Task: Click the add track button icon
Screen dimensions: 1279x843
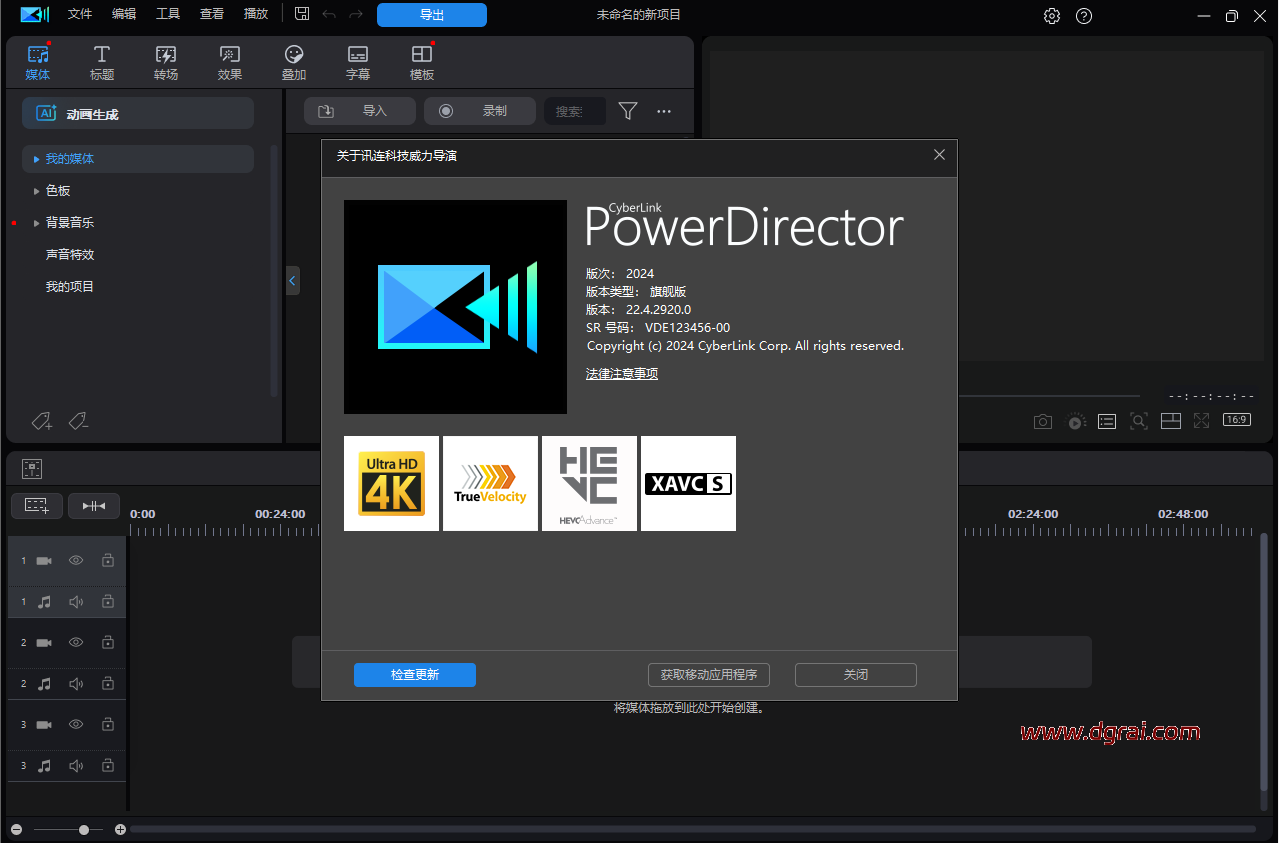Action: pos(37,506)
